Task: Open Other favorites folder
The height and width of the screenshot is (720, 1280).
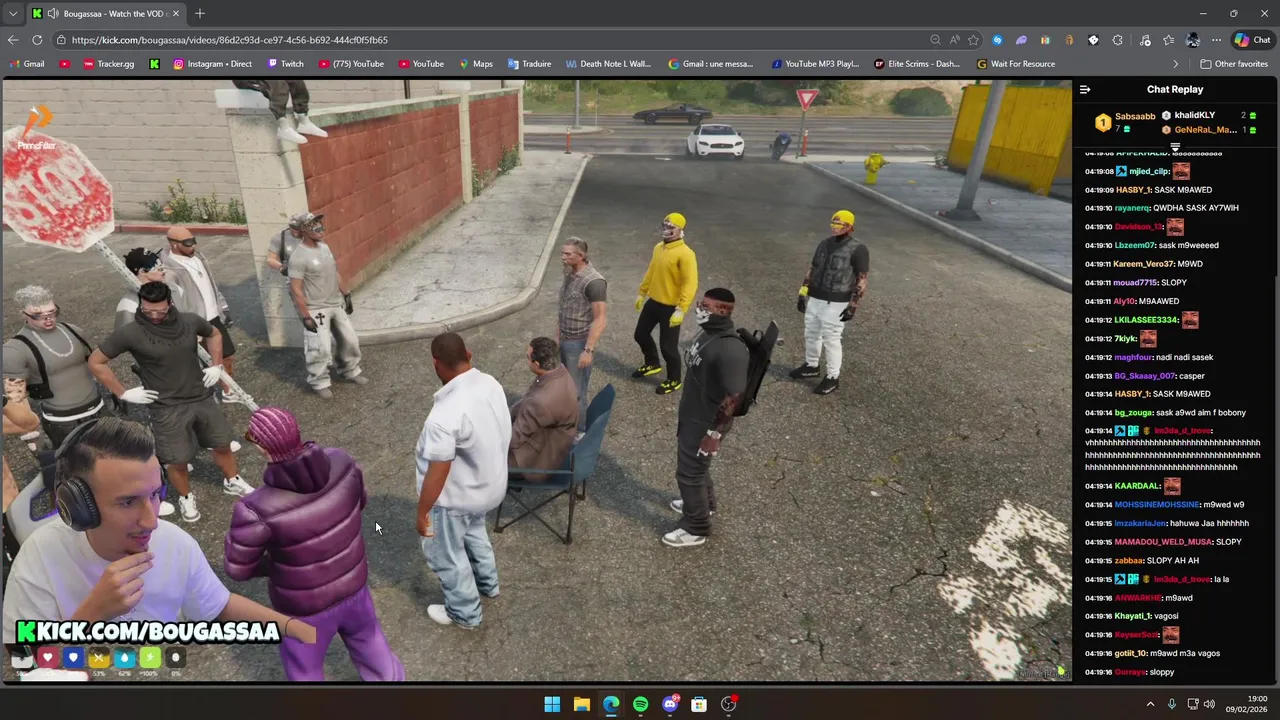Action: (x=1234, y=64)
